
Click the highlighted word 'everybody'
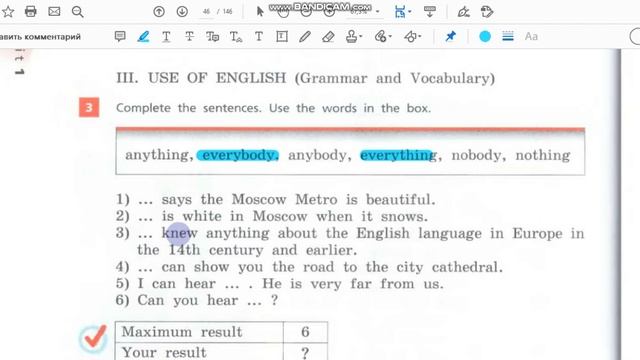click(x=238, y=155)
